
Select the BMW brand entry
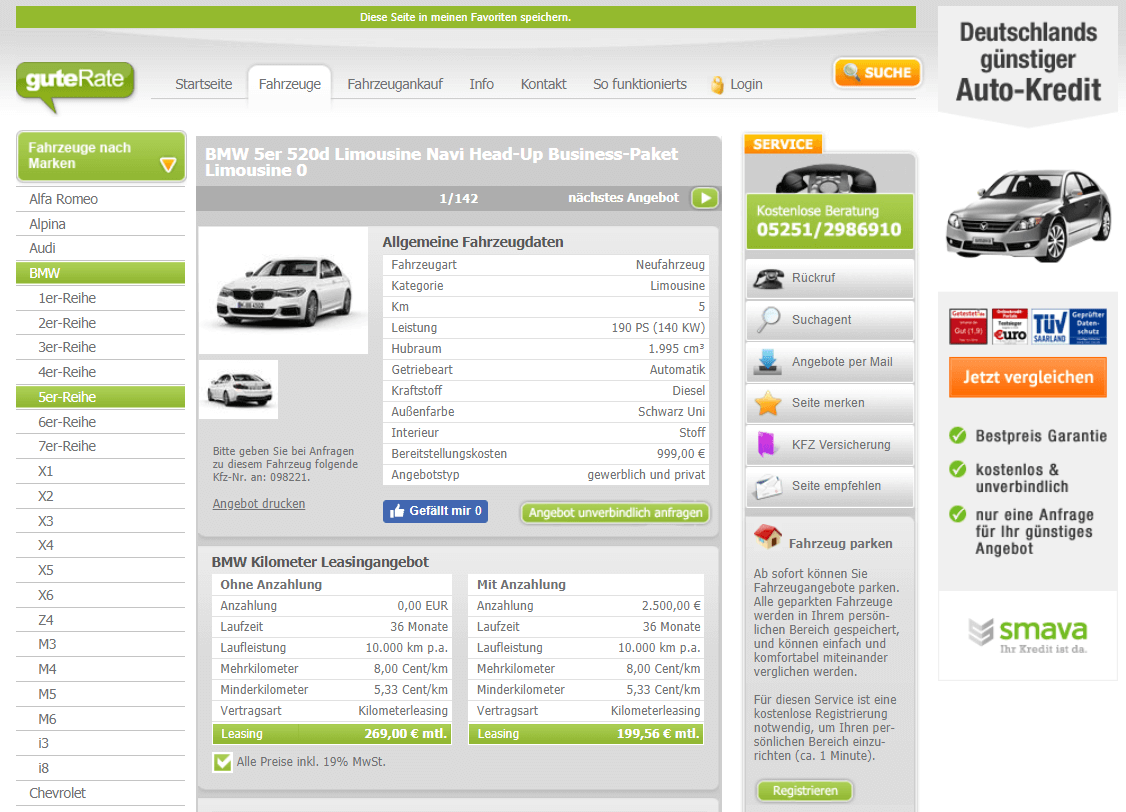click(x=101, y=273)
